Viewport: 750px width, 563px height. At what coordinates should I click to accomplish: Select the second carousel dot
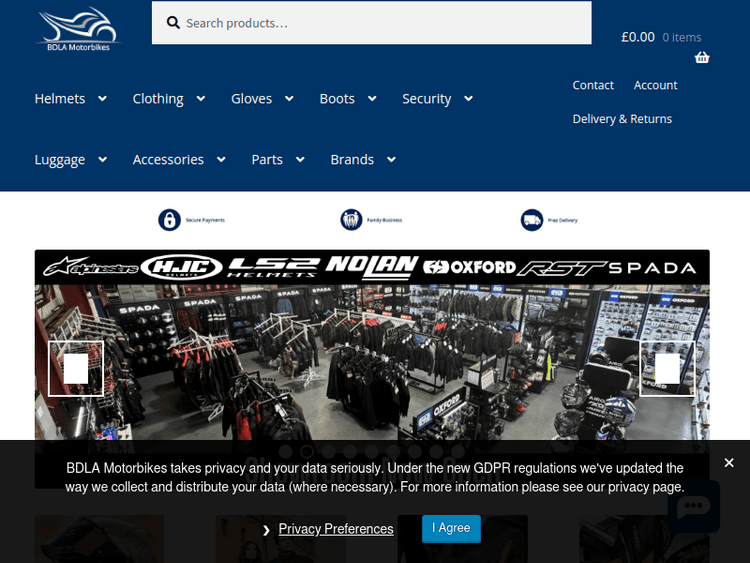click(x=307, y=451)
